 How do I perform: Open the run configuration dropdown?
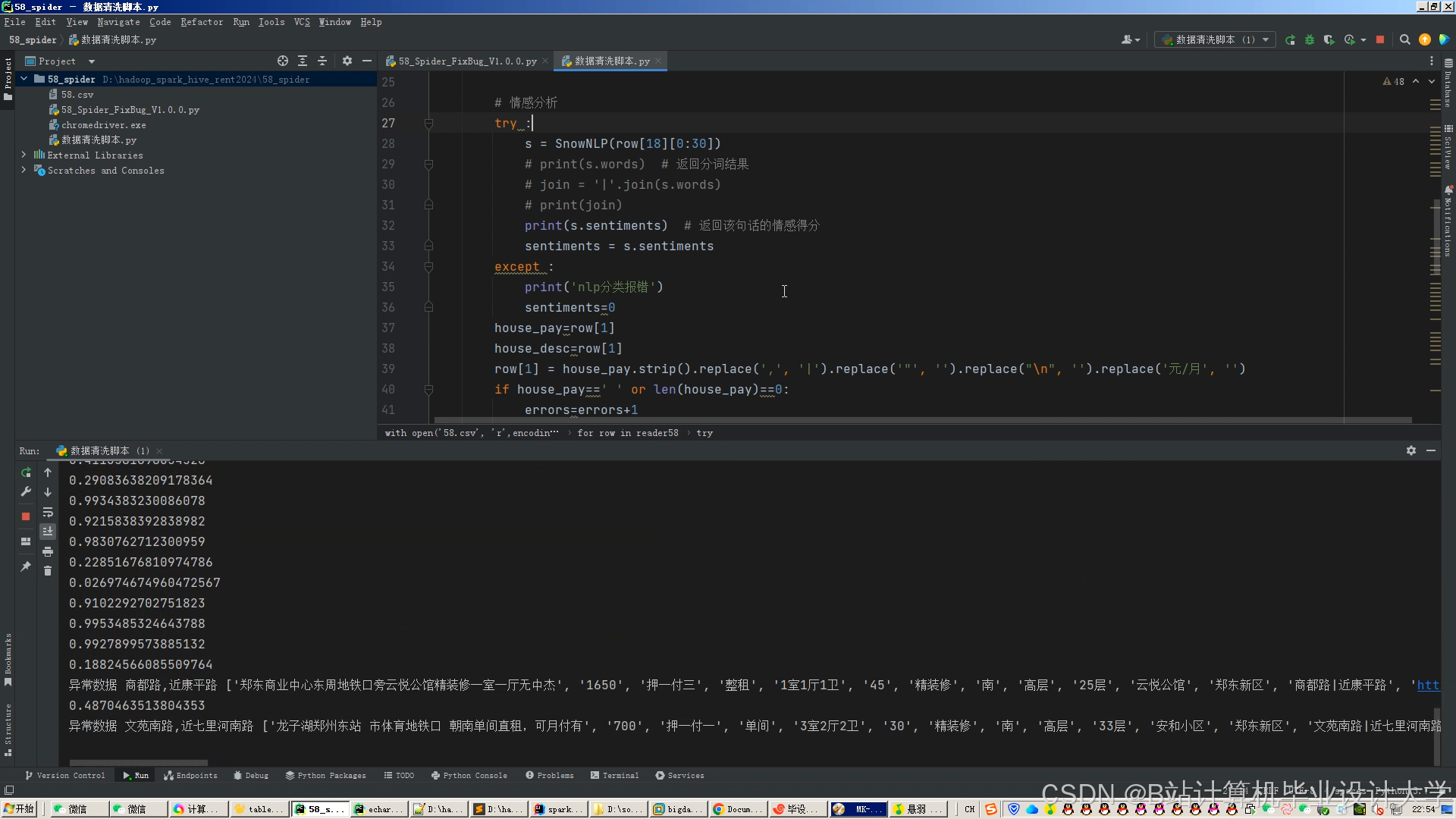coord(1215,39)
